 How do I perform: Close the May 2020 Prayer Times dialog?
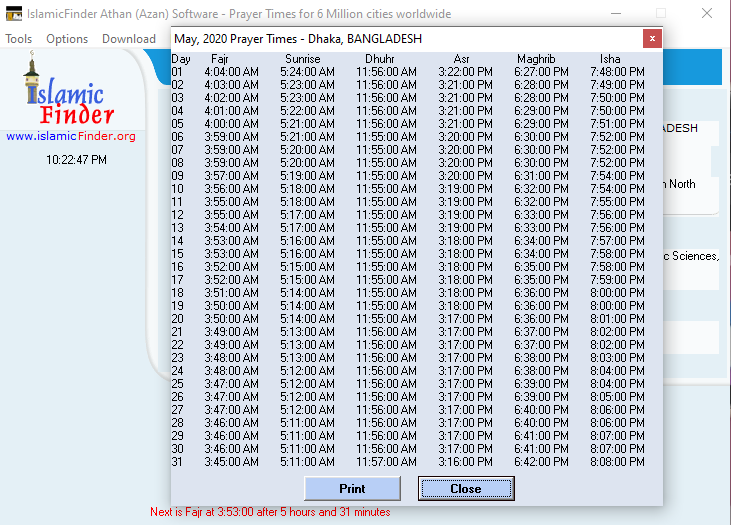(x=652, y=39)
